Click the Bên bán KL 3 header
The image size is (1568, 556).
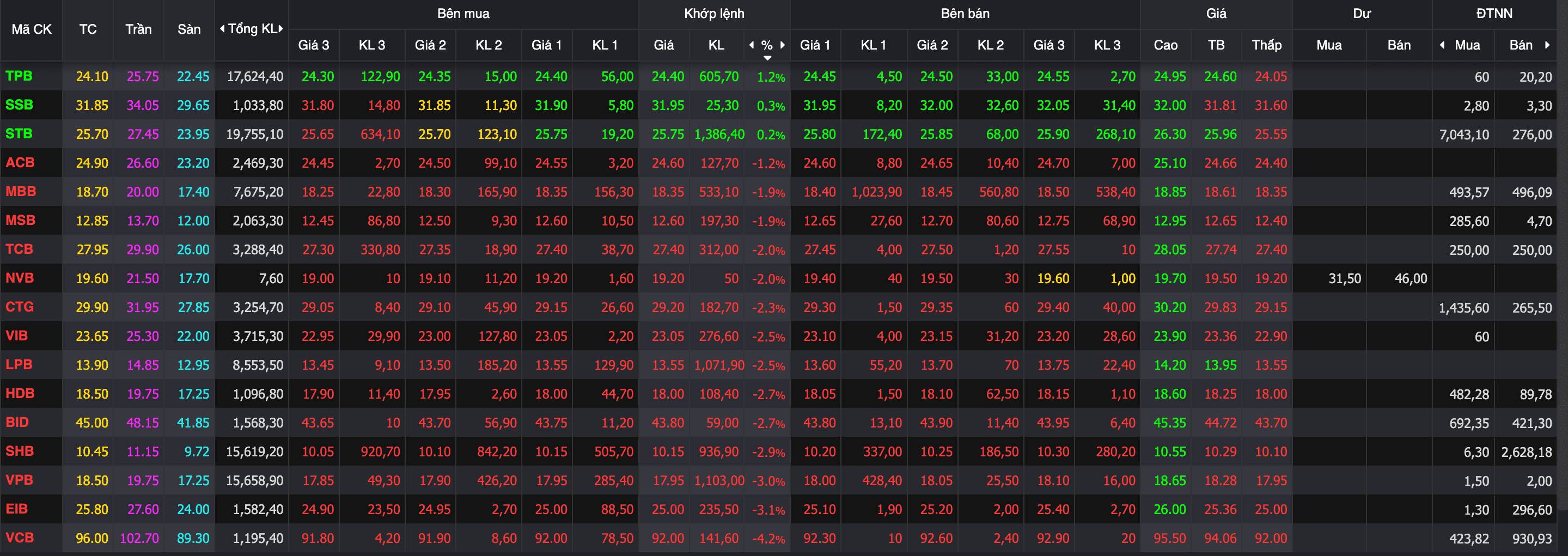[1107, 45]
